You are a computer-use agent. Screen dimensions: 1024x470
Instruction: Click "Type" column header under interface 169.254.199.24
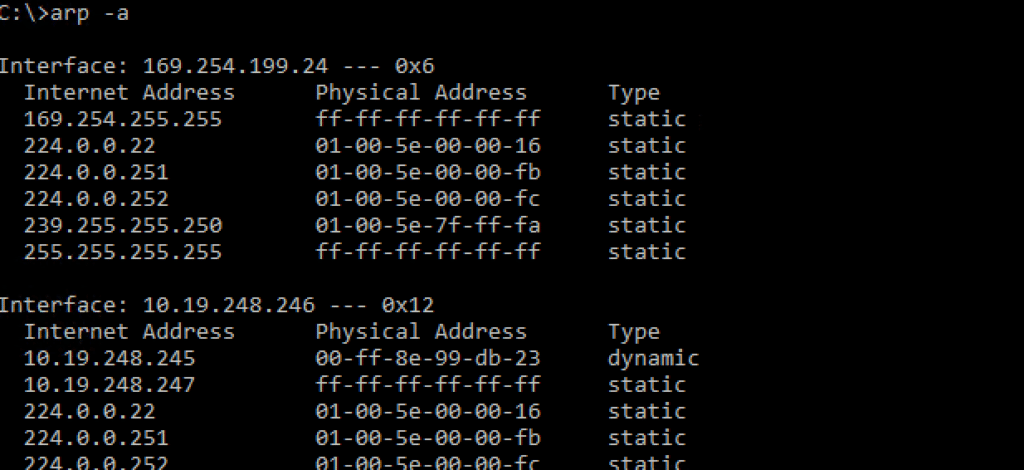point(634,93)
